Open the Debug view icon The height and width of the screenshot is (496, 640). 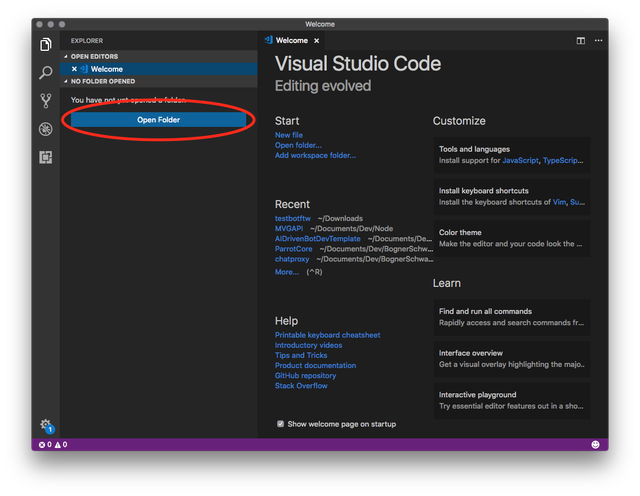click(46, 129)
